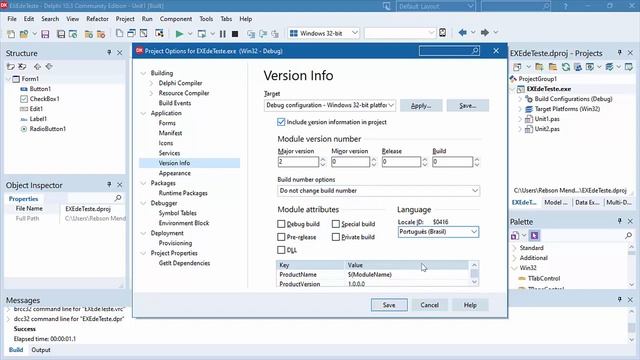Switch to the Output tab in Messages

pyautogui.click(x=41, y=350)
